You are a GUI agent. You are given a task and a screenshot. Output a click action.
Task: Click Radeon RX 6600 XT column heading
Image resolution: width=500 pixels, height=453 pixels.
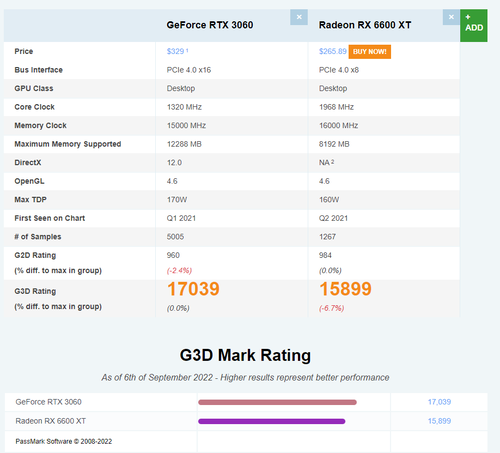(365, 25)
